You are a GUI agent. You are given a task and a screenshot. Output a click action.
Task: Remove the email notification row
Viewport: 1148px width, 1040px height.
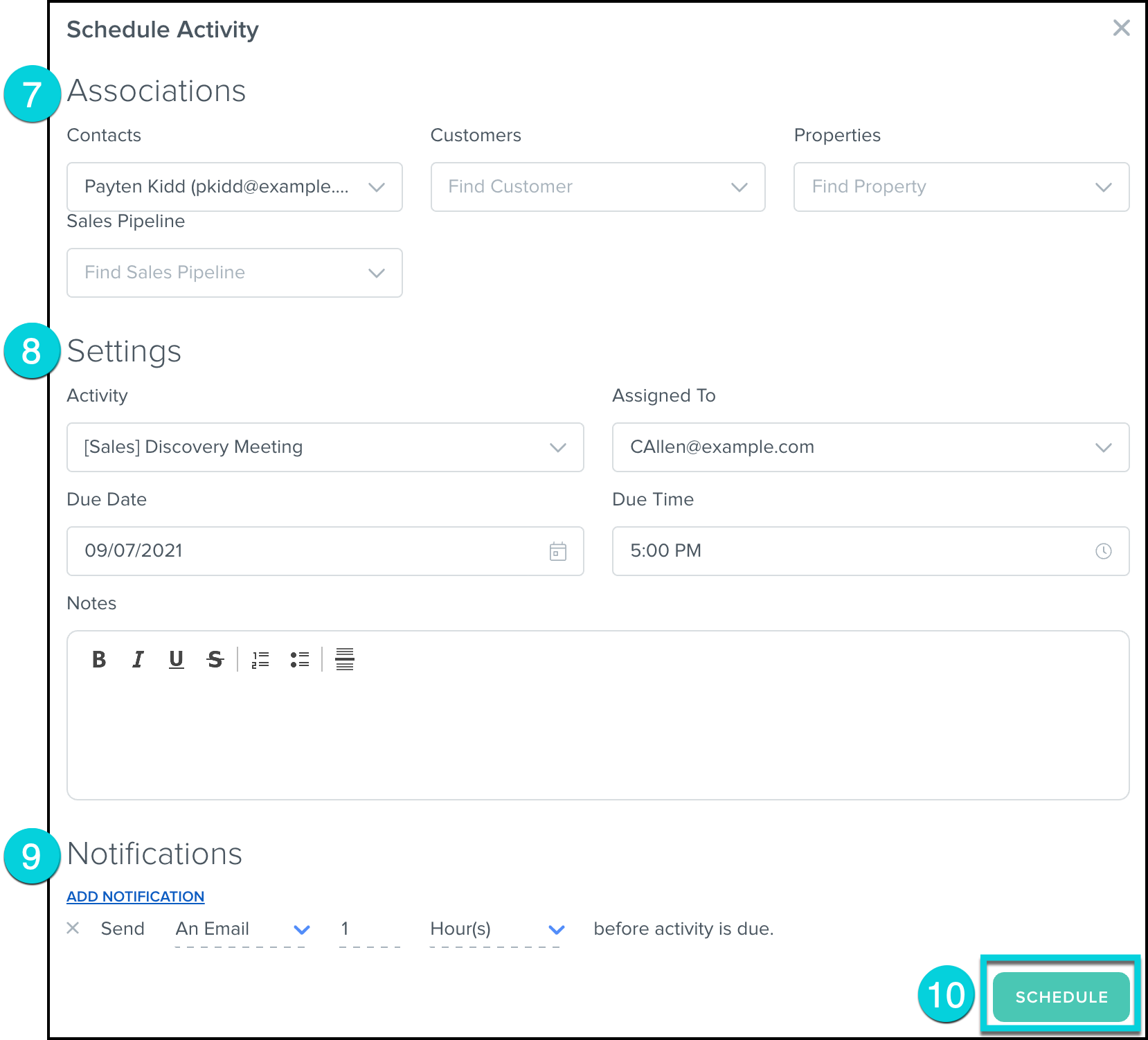73,928
